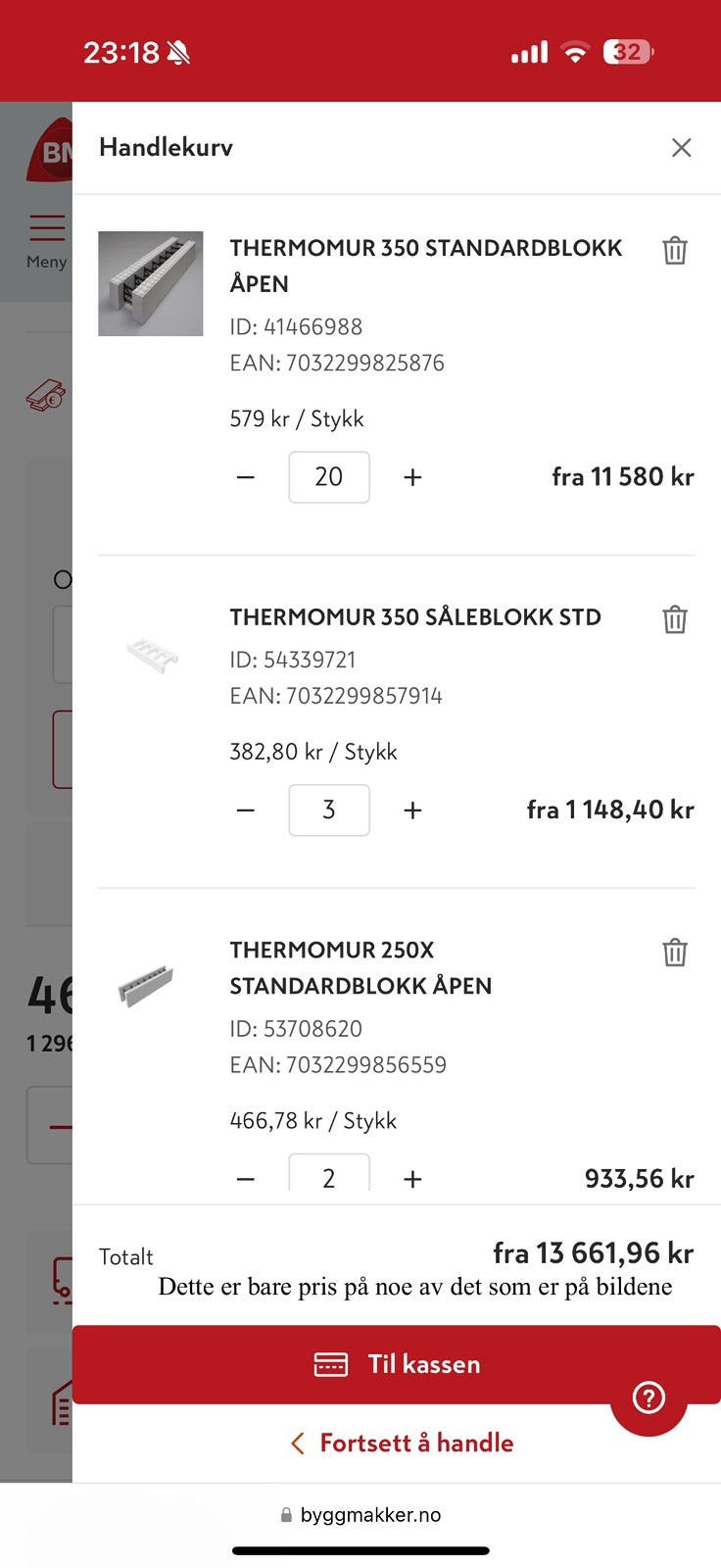Open the round help question mark button

click(x=649, y=1397)
